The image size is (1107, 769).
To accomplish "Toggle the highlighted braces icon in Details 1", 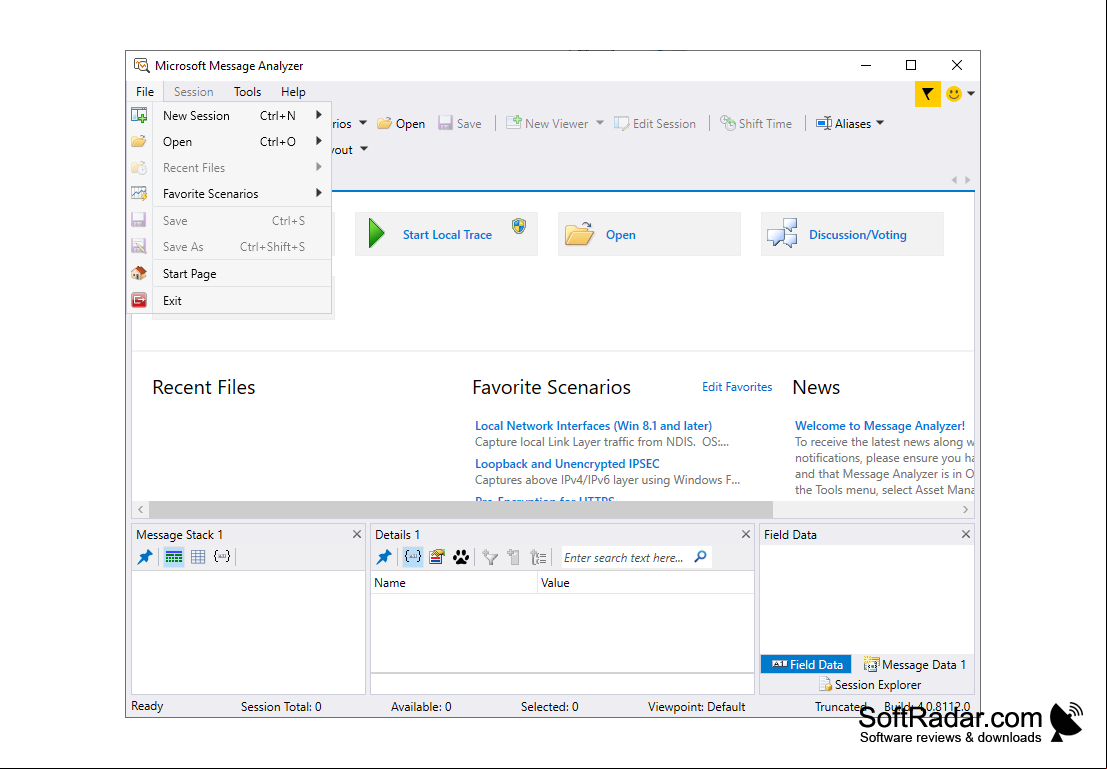I will (413, 557).
